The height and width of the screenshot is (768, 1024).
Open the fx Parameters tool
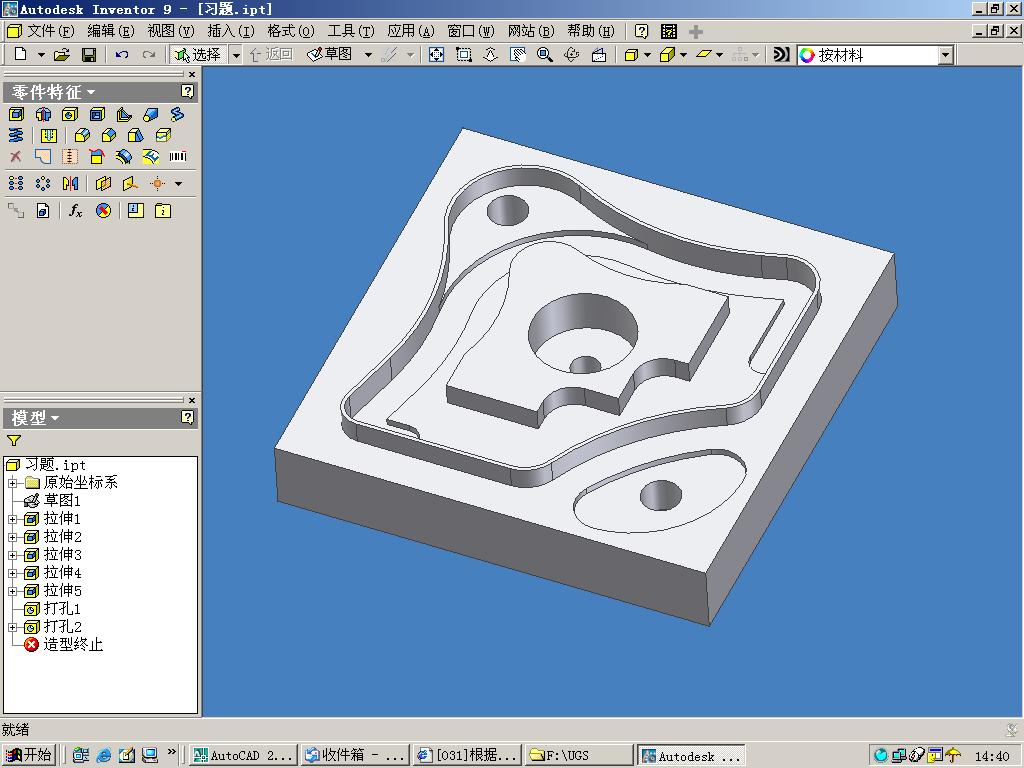pyautogui.click(x=76, y=210)
